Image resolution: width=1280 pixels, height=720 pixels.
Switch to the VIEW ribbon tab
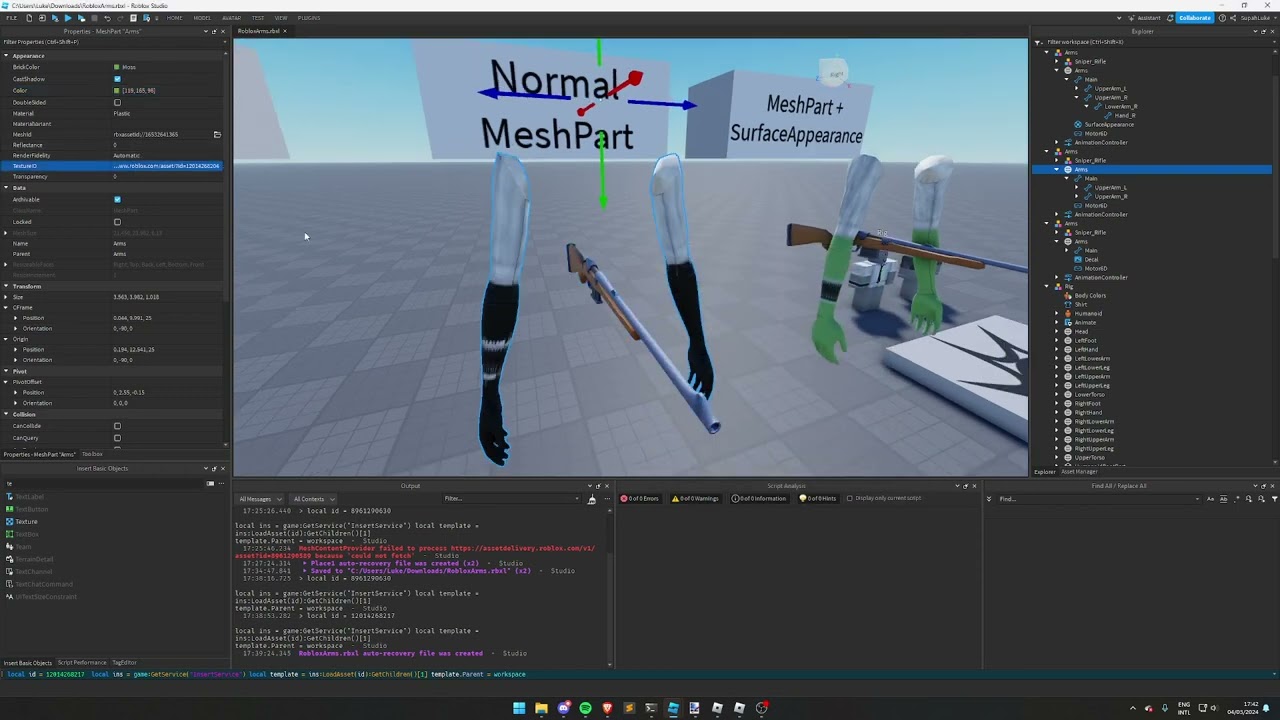tap(281, 18)
